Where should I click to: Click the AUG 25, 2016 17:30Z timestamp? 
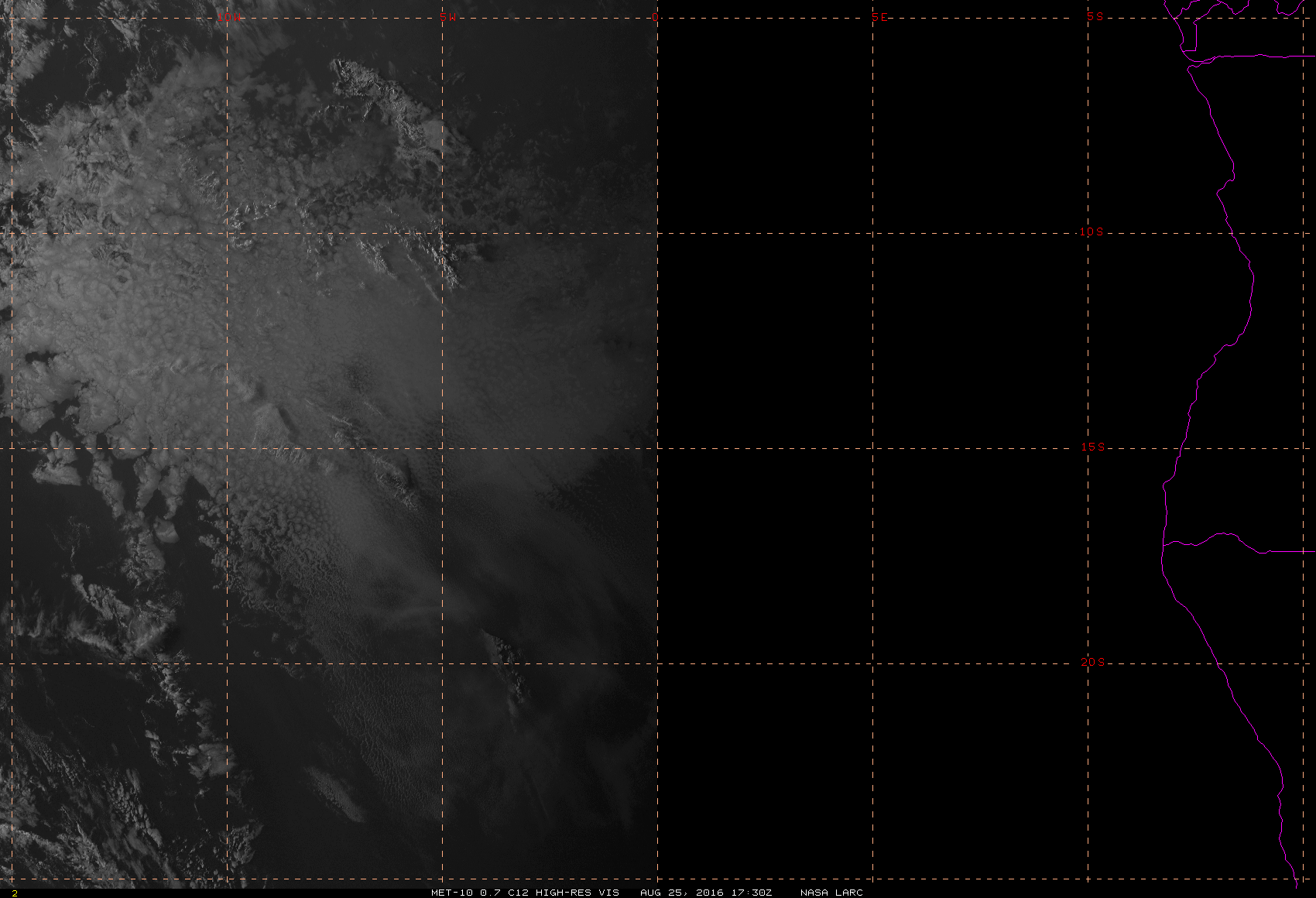click(706, 892)
